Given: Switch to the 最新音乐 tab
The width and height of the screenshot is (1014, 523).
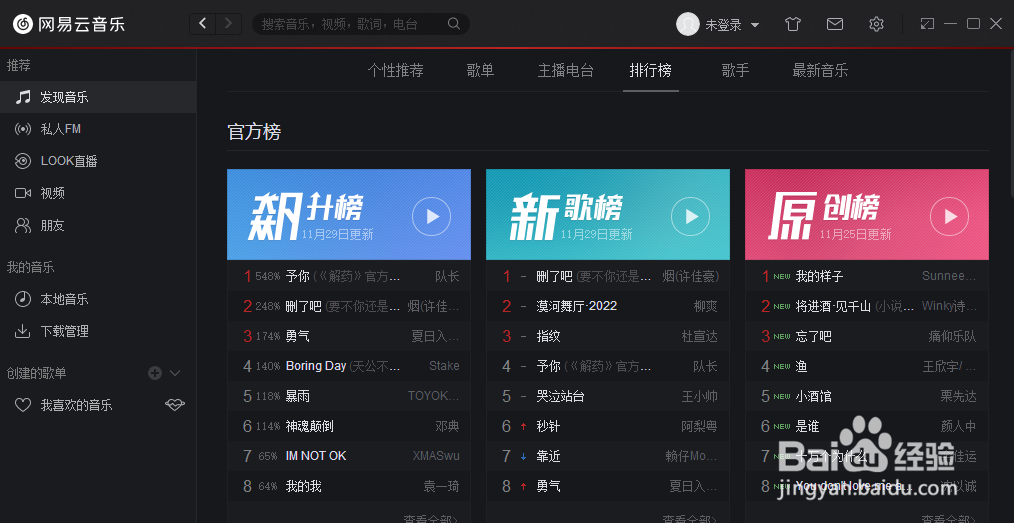Looking at the screenshot, I should [x=821, y=70].
